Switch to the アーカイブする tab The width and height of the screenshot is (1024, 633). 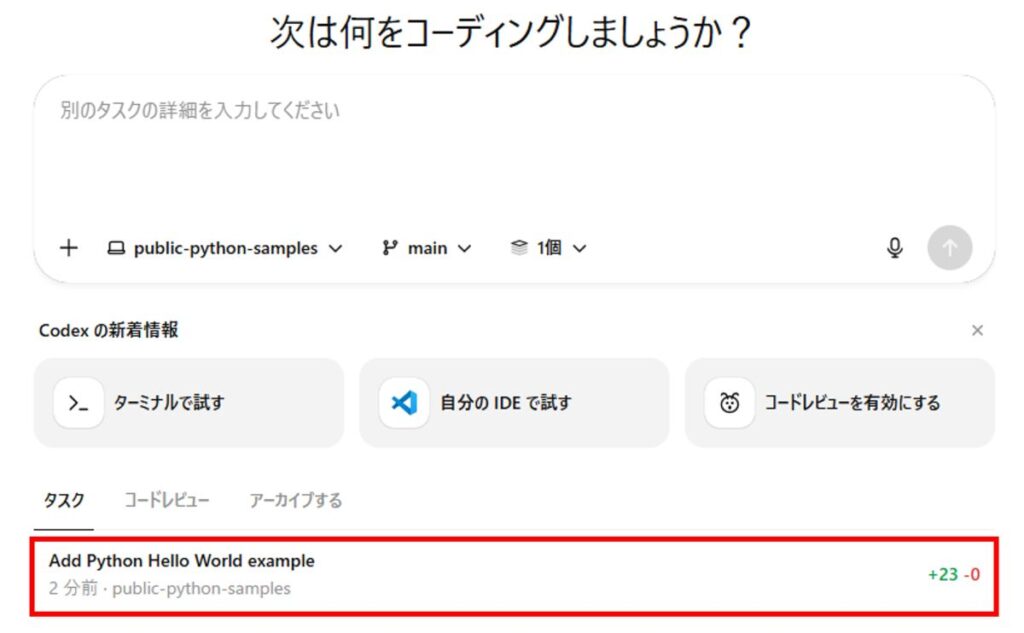tap(294, 499)
